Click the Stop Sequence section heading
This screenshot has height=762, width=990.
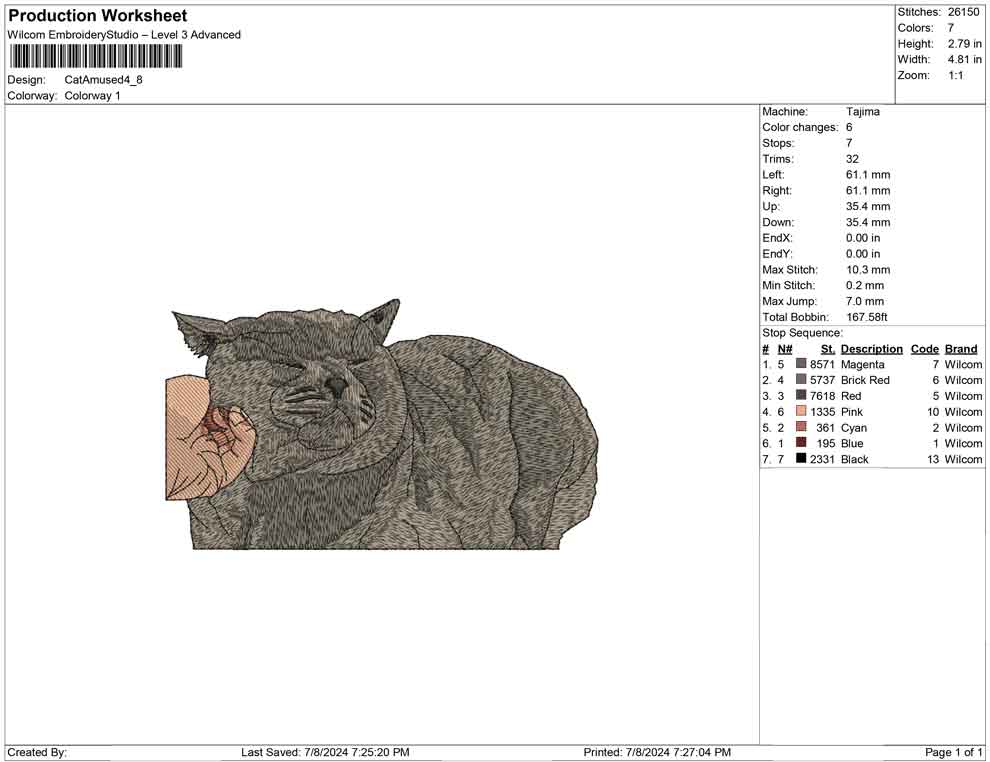pos(800,332)
